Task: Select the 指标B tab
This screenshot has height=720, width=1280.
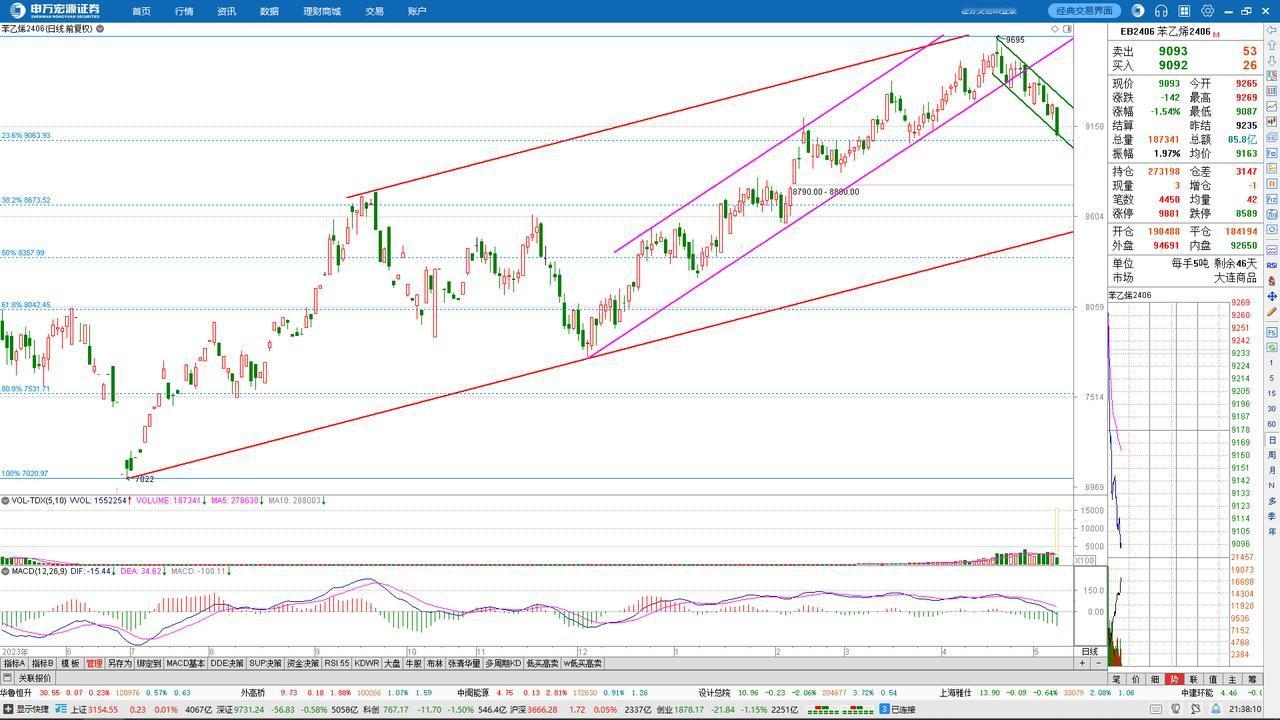Action: (x=42, y=663)
